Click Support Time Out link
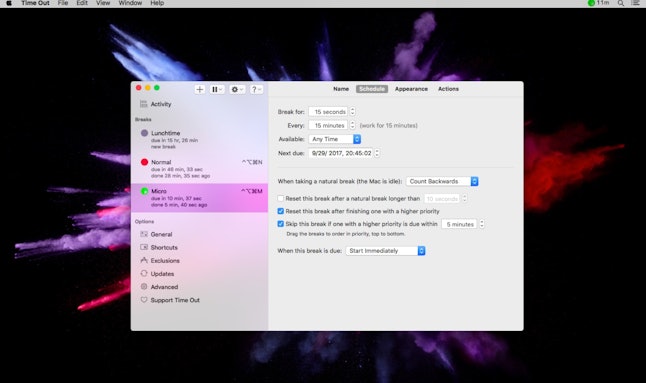 [x=175, y=300]
